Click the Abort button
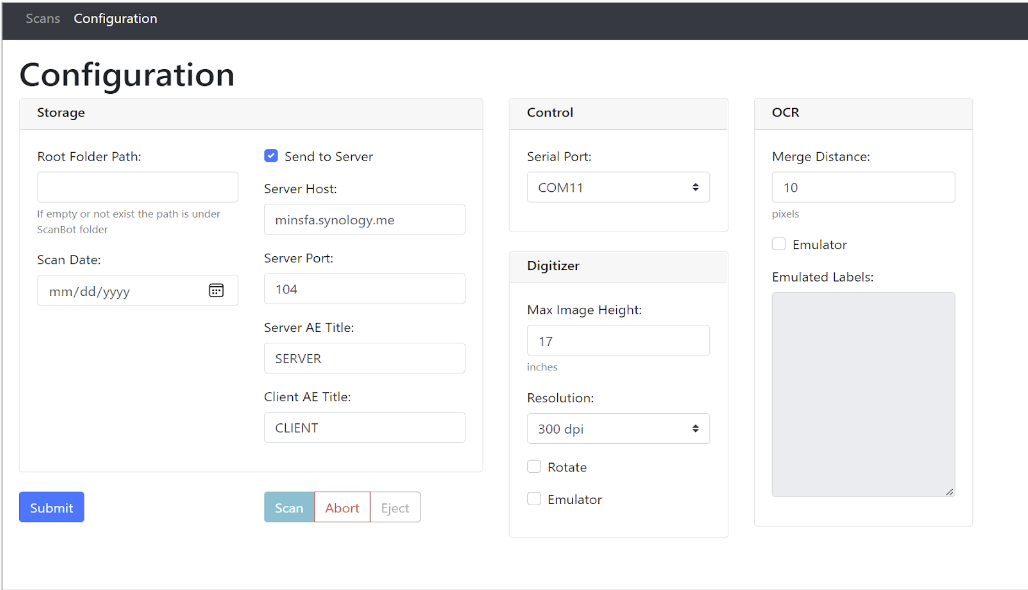The height and width of the screenshot is (590, 1028). coord(342,507)
